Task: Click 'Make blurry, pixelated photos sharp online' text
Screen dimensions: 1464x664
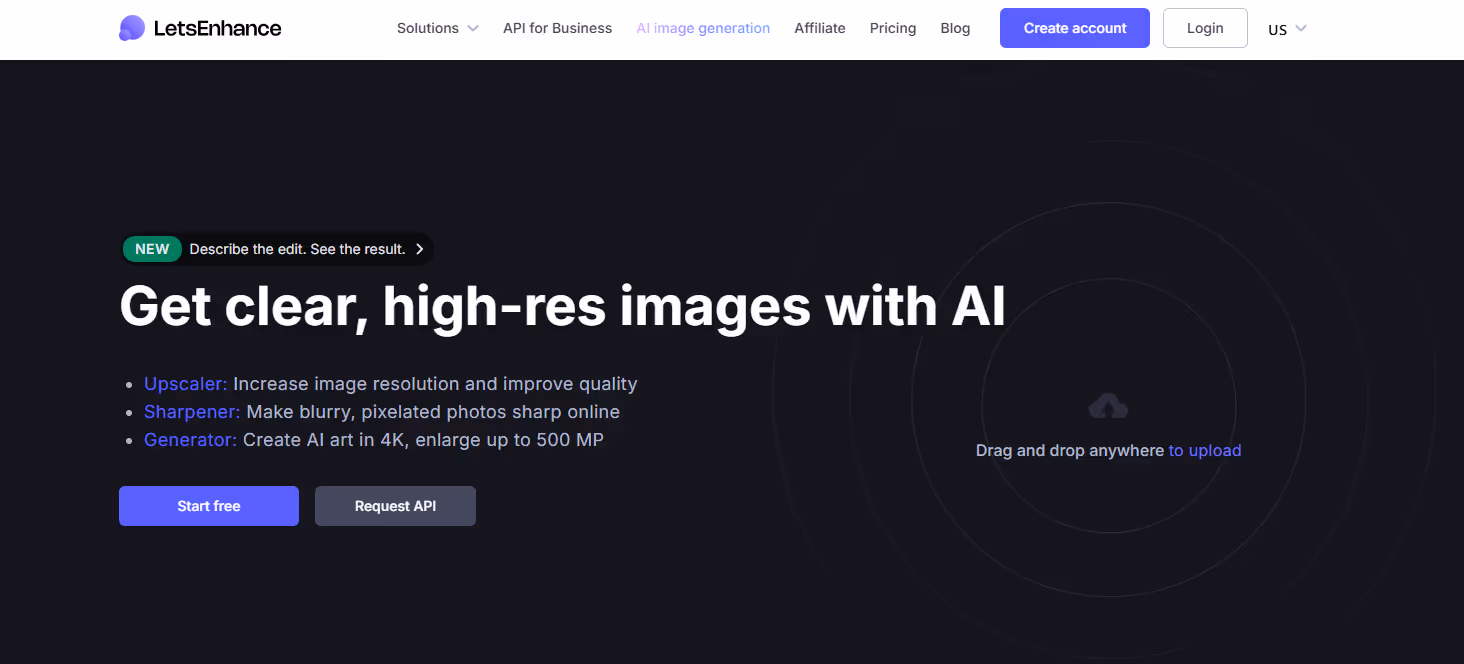Action: pos(433,412)
